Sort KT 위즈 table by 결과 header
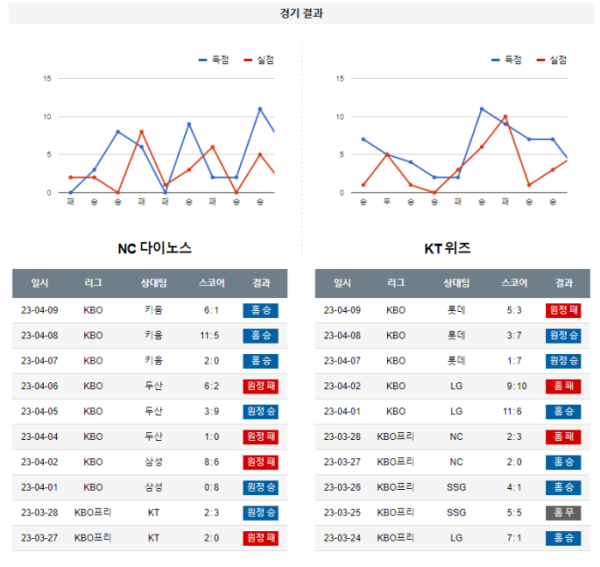Screen dimensions: 600x567 [x=564, y=283]
